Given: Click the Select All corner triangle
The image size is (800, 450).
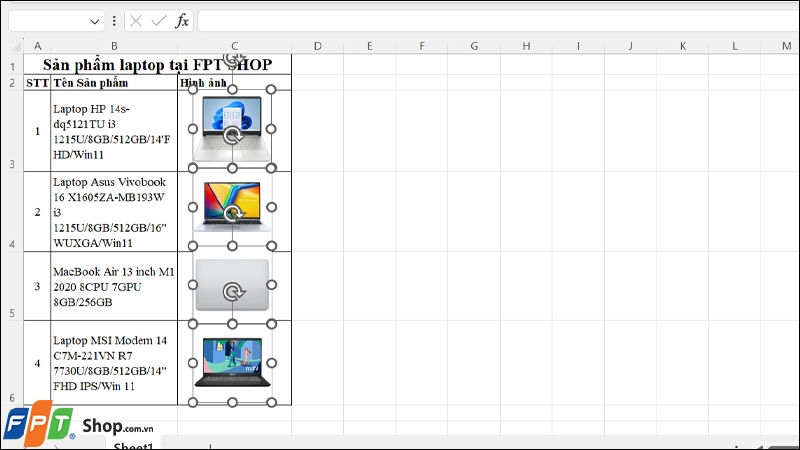Looking at the screenshot, I should 16,46.
